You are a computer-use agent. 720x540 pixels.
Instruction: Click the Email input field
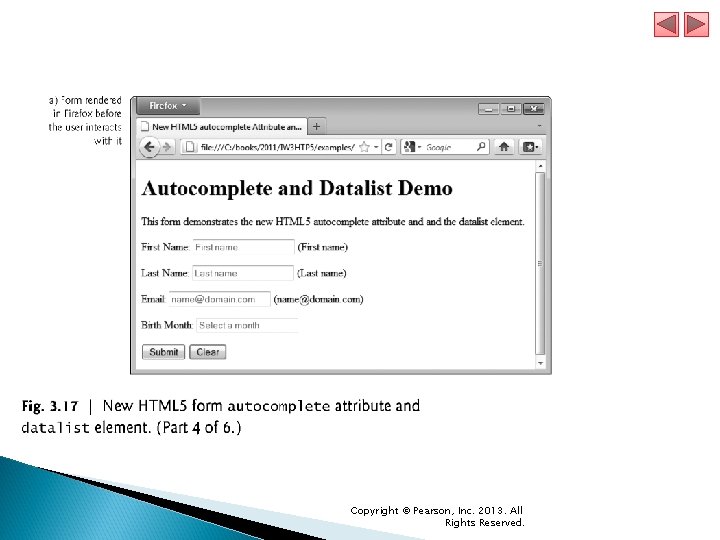(x=219, y=299)
